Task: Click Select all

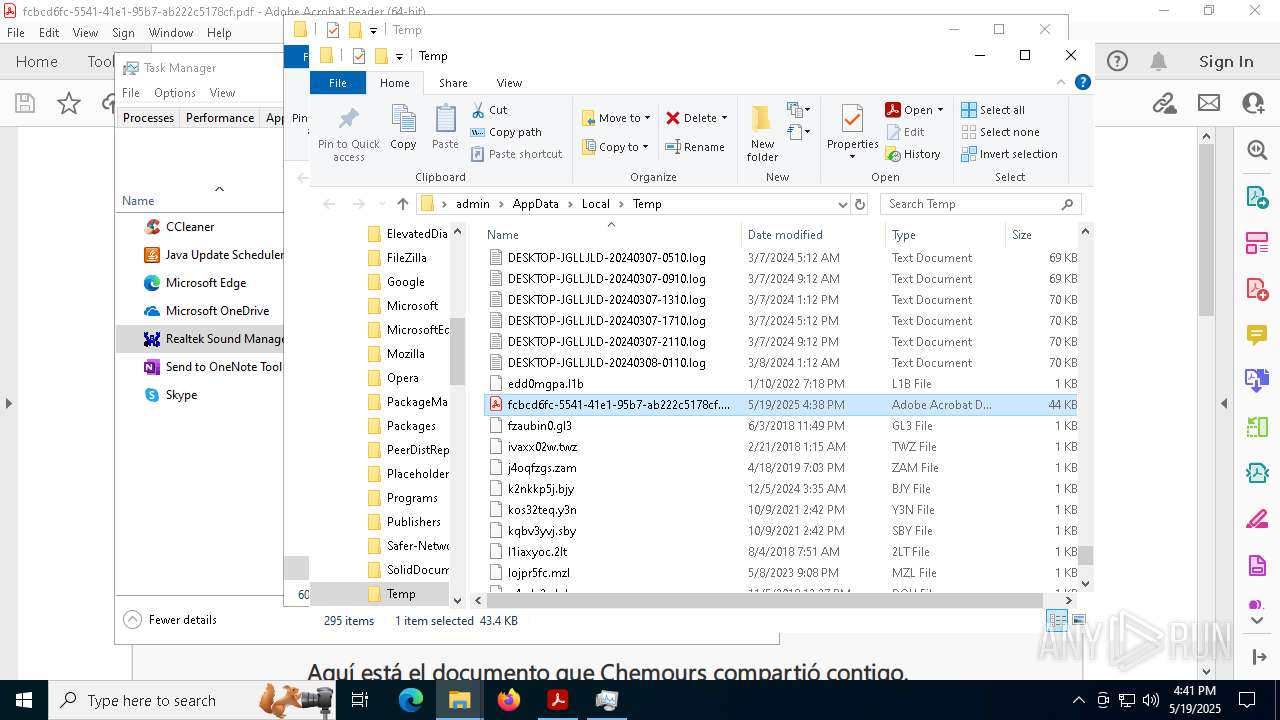Action: coord(993,110)
